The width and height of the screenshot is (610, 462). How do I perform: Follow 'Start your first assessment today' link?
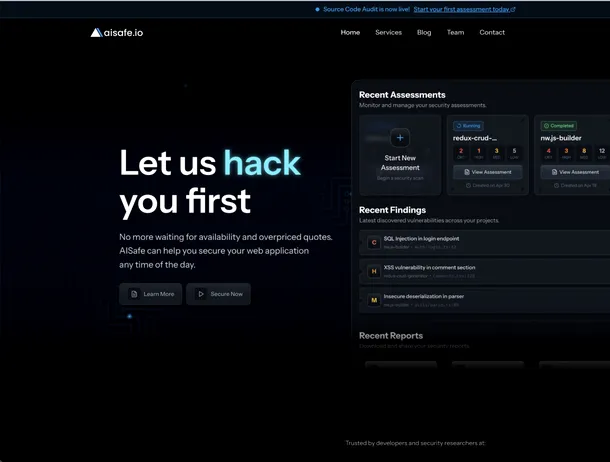point(462,9)
